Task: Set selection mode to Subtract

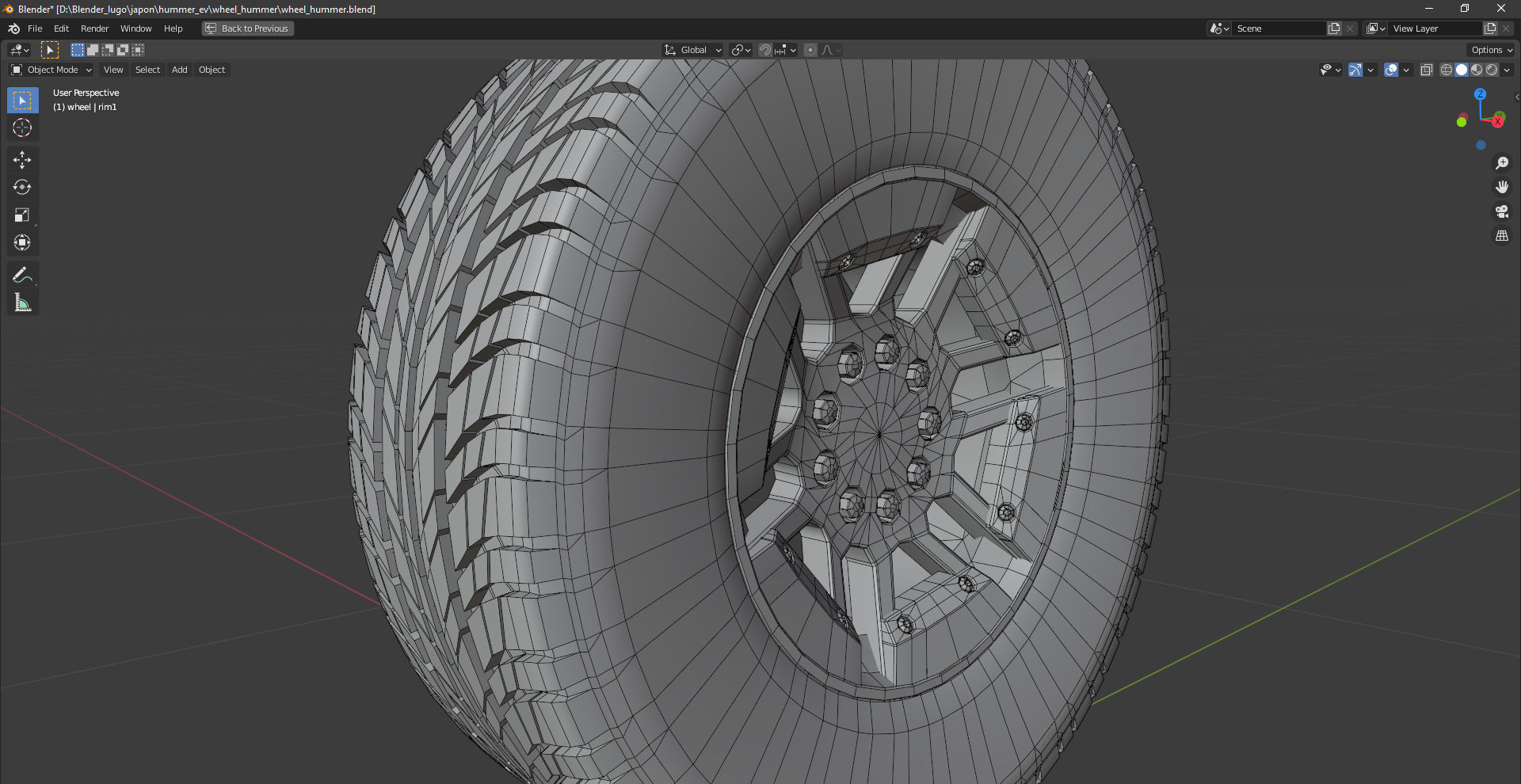Action: pyautogui.click(x=108, y=50)
